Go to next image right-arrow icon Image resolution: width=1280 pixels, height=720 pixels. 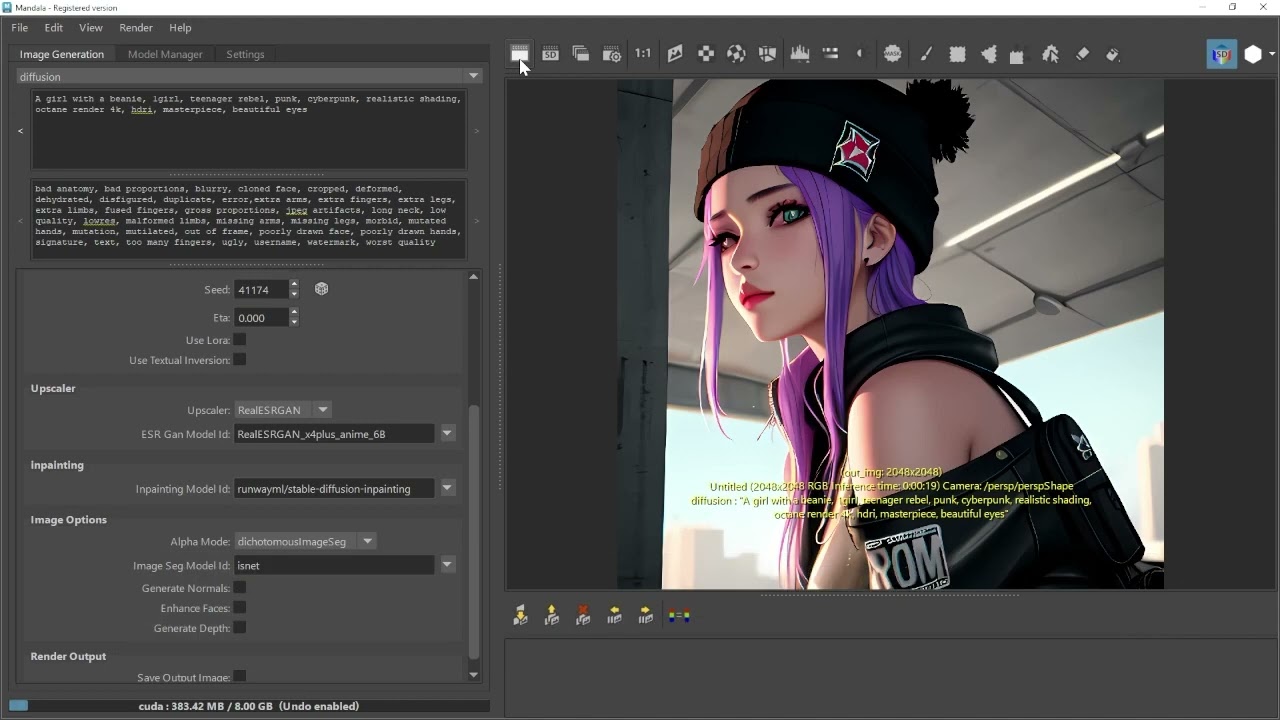(645, 616)
